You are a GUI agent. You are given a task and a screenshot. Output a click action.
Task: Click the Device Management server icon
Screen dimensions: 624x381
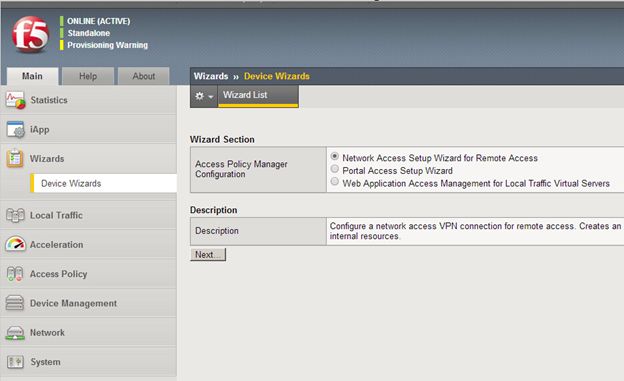coord(15,303)
